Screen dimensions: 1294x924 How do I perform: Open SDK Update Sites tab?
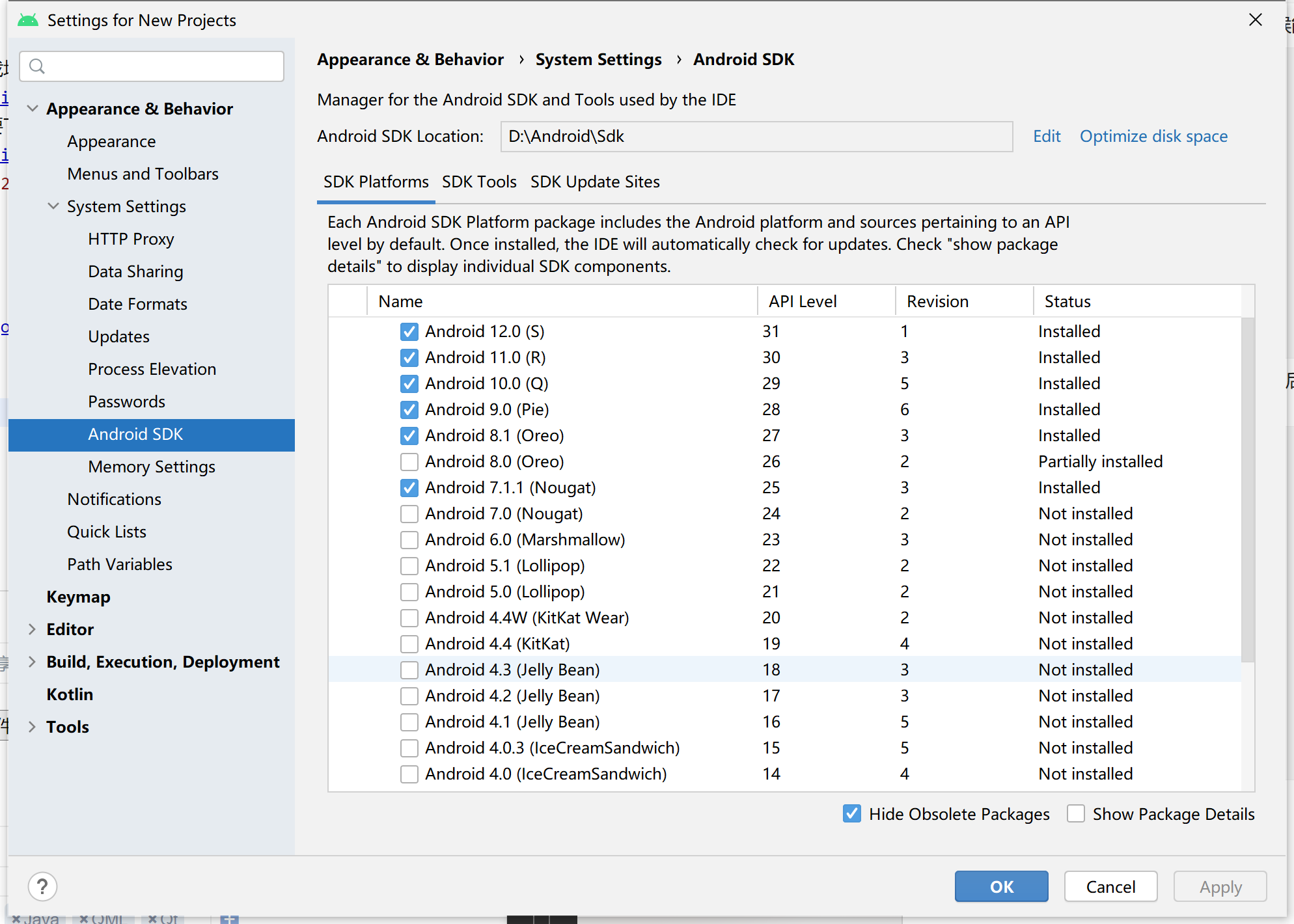[x=595, y=182]
